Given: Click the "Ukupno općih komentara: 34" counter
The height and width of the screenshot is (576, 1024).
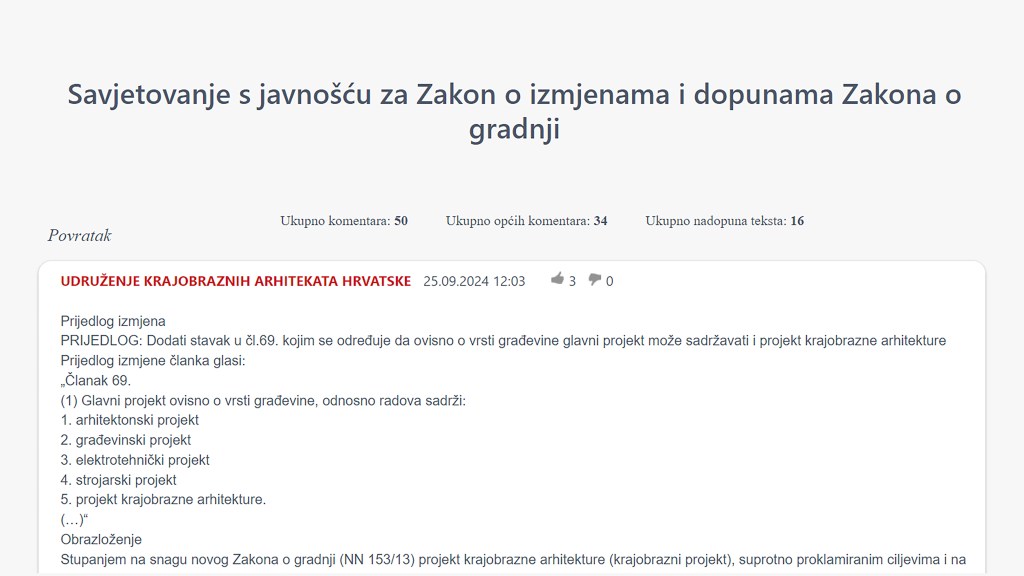Looking at the screenshot, I should (526, 220).
